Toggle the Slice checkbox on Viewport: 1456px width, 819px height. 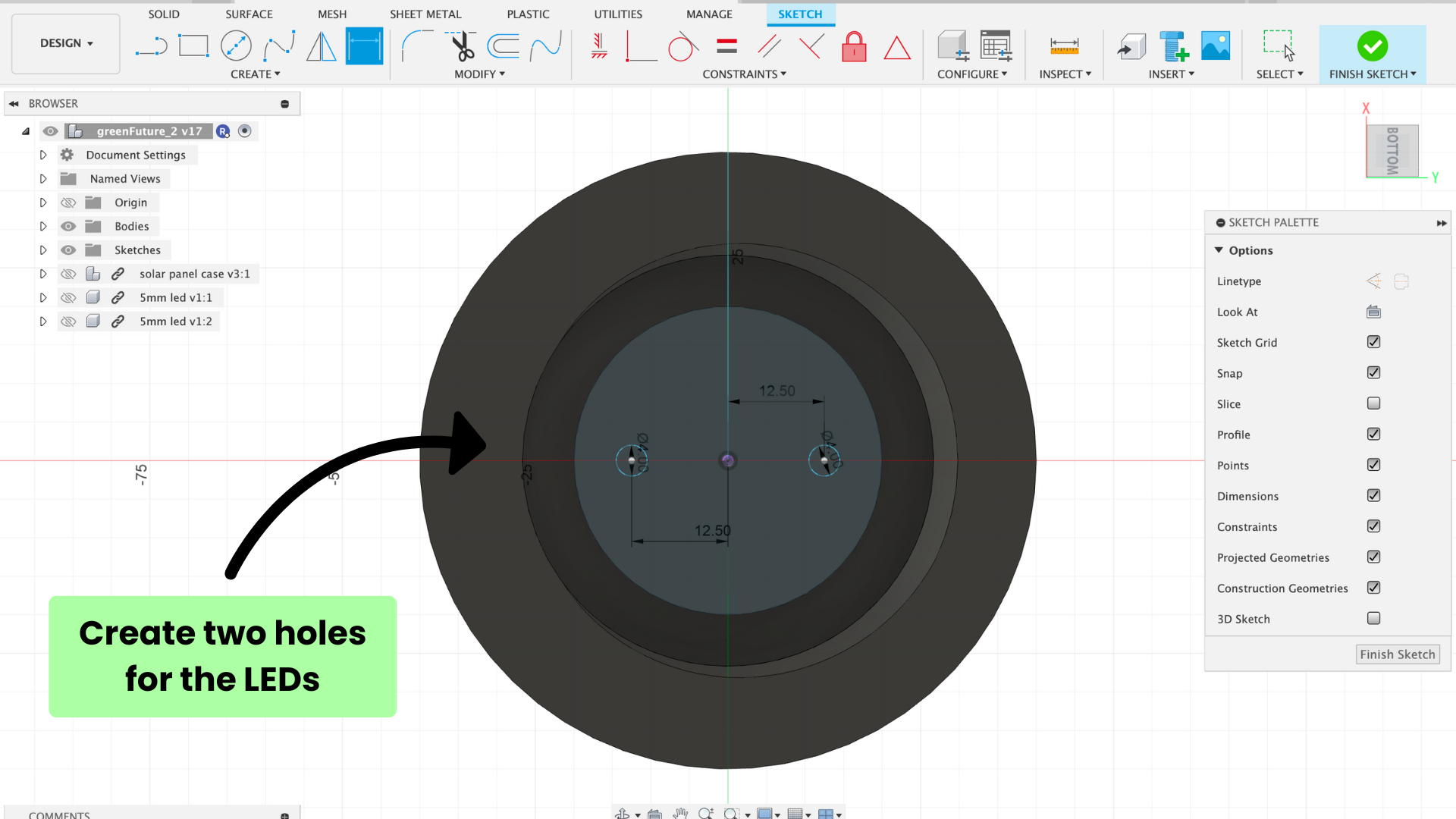point(1374,403)
